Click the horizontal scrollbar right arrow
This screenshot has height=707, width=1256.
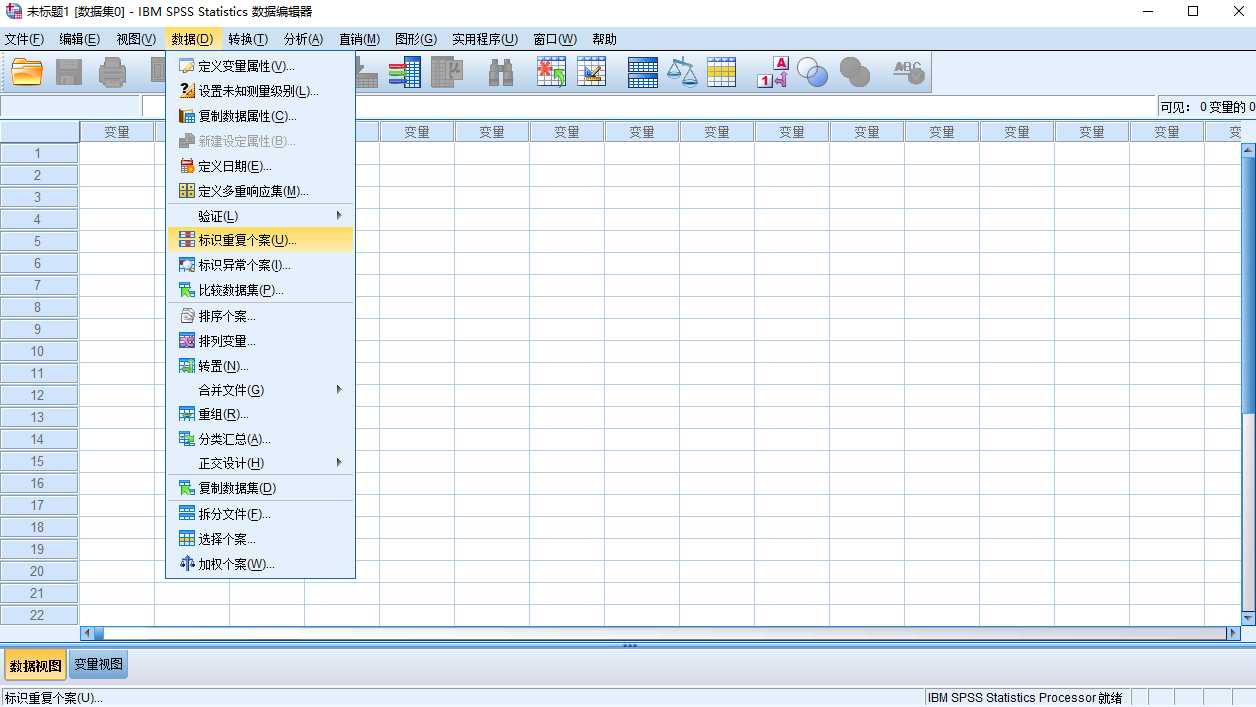(1232, 633)
